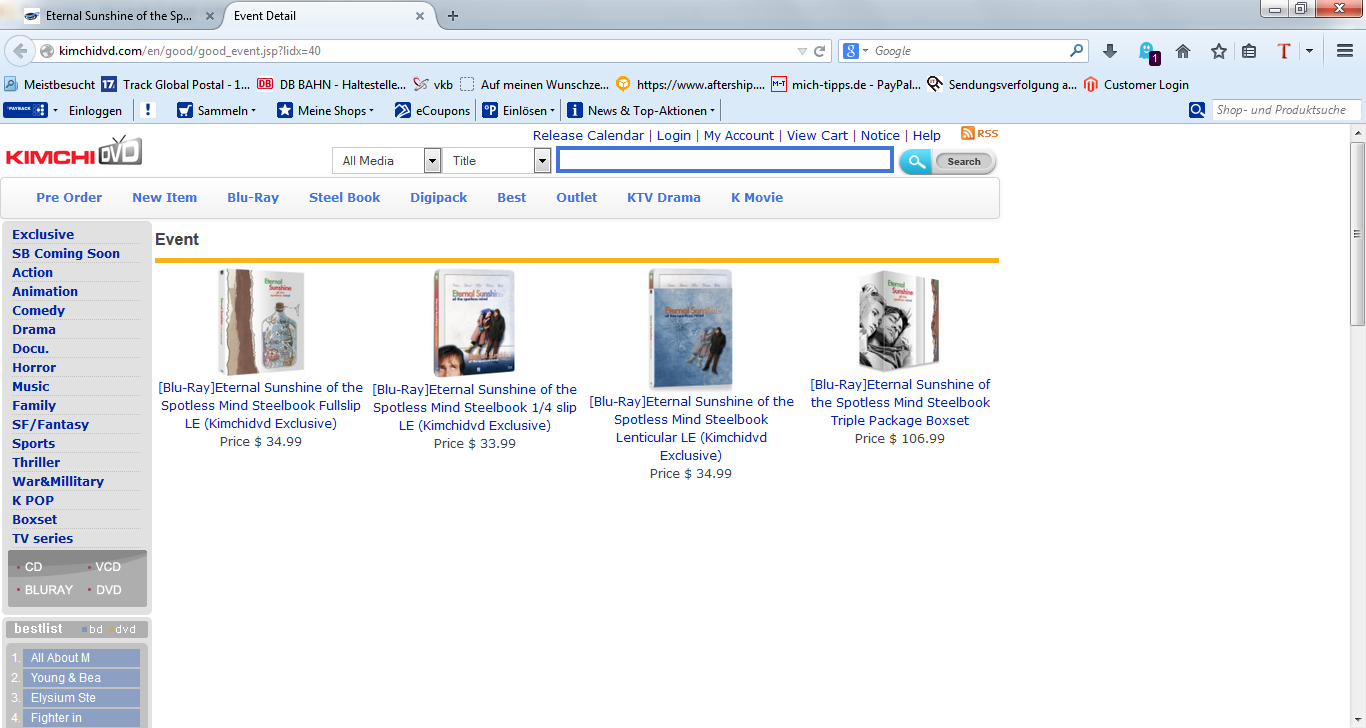Click the exclamation mark Payback icon
Screen dimensions: 1366x728
click(149, 110)
